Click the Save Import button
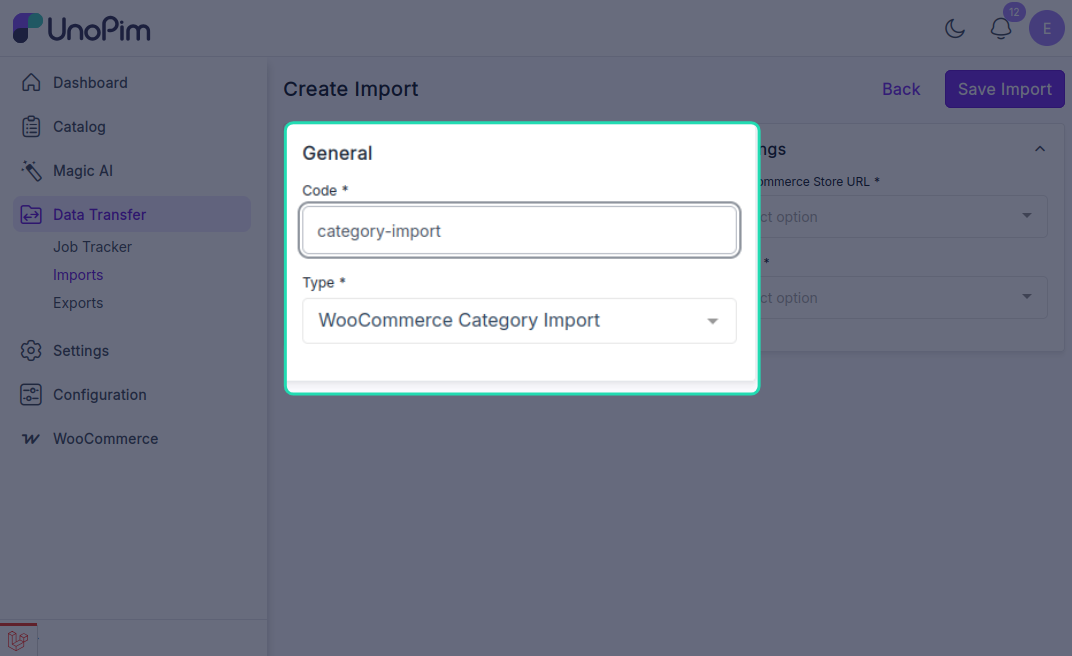The image size is (1072, 656). click(1004, 89)
